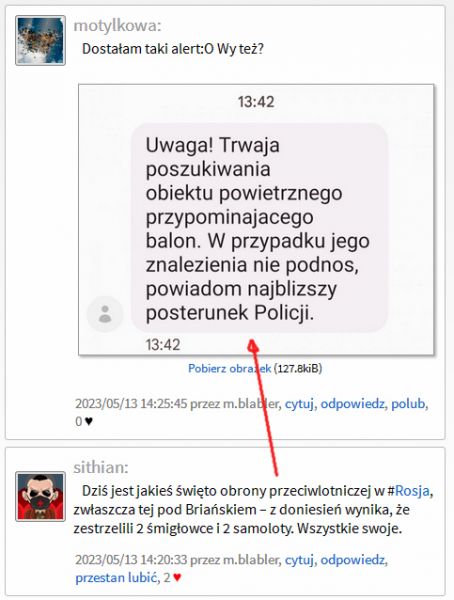This screenshot has width=454, height=600.
Task: Open sithian's masked avatar image
Action: point(40,496)
